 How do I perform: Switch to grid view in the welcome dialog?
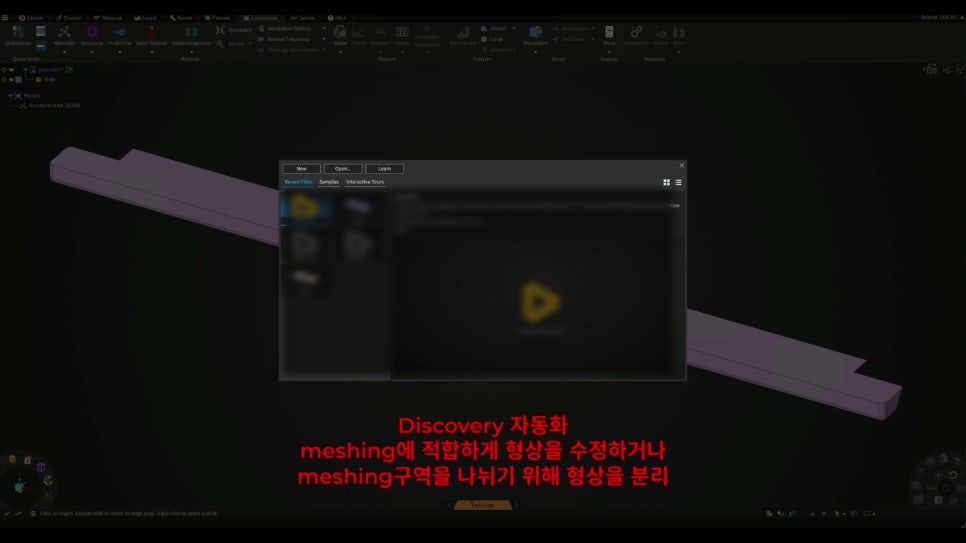(667, 182)
